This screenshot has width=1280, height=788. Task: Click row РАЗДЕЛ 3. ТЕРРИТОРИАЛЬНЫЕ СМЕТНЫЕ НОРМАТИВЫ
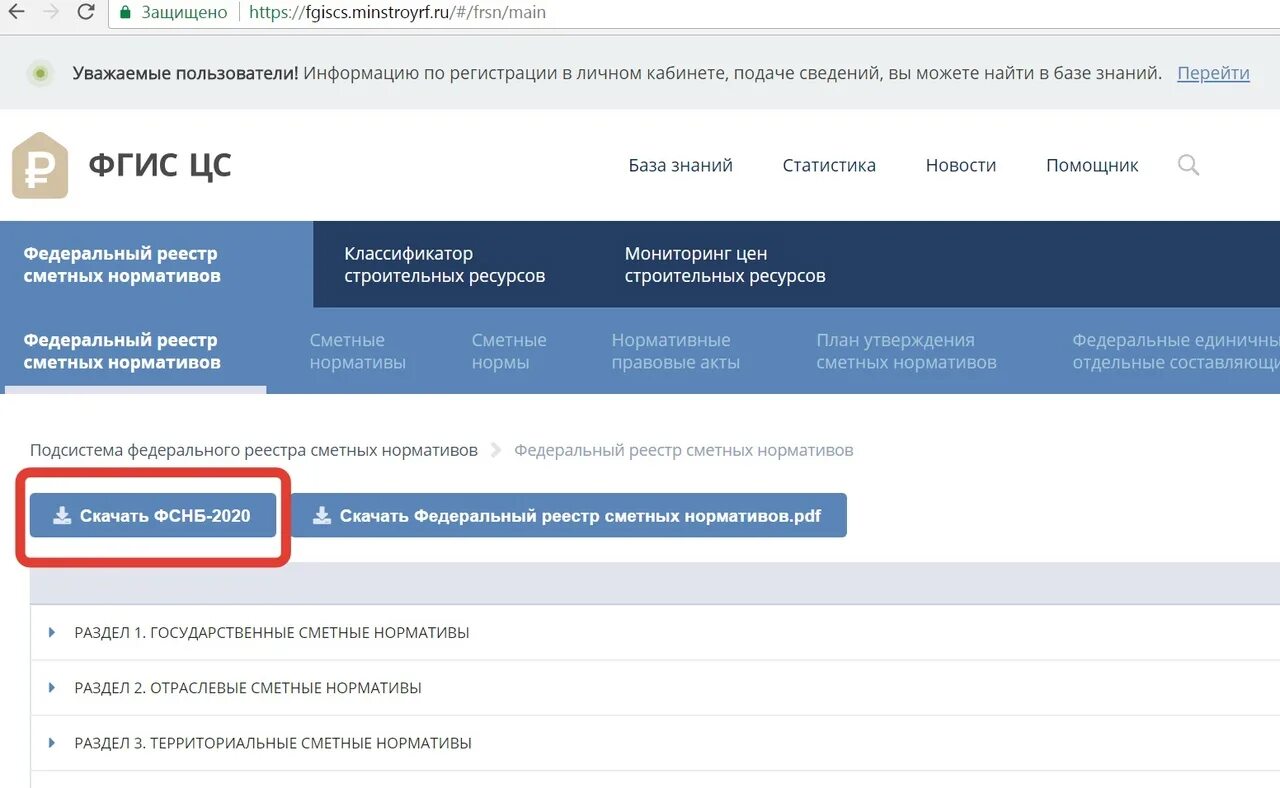(655, 743)
